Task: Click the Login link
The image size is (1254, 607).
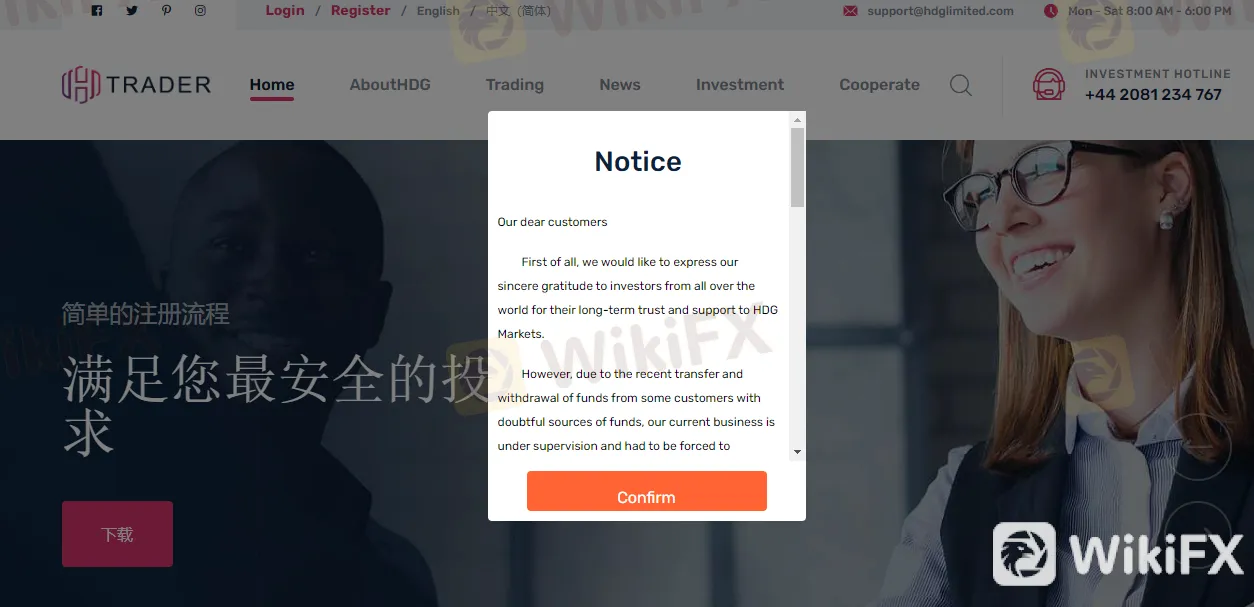Action: (285, 10)
